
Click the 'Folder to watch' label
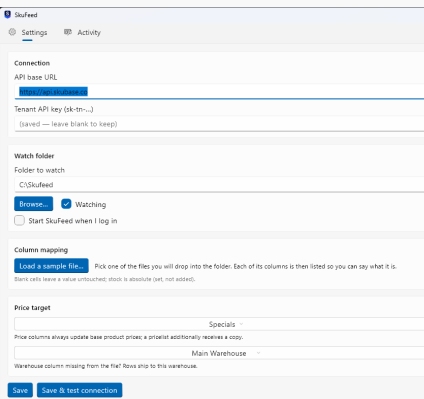[x=39, y=170]
